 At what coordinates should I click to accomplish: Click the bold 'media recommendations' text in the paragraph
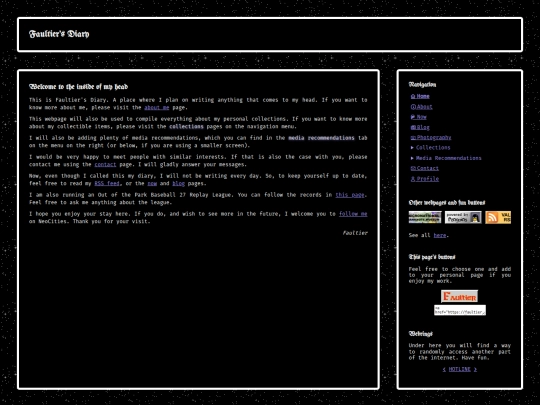coord(321,138)
